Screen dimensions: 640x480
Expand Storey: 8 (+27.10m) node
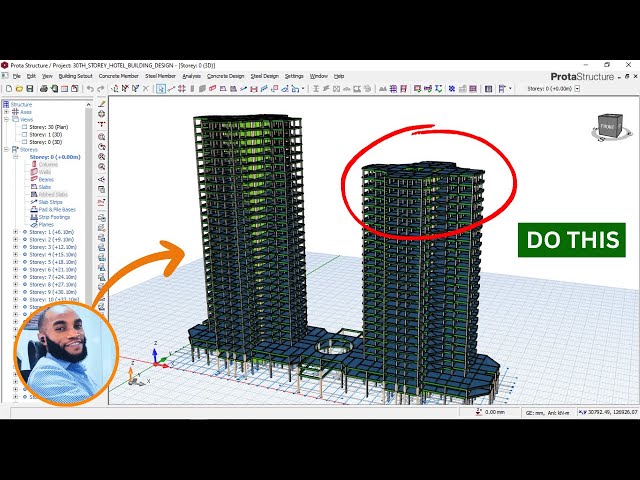pyautogui.click(x=16, y=284)
